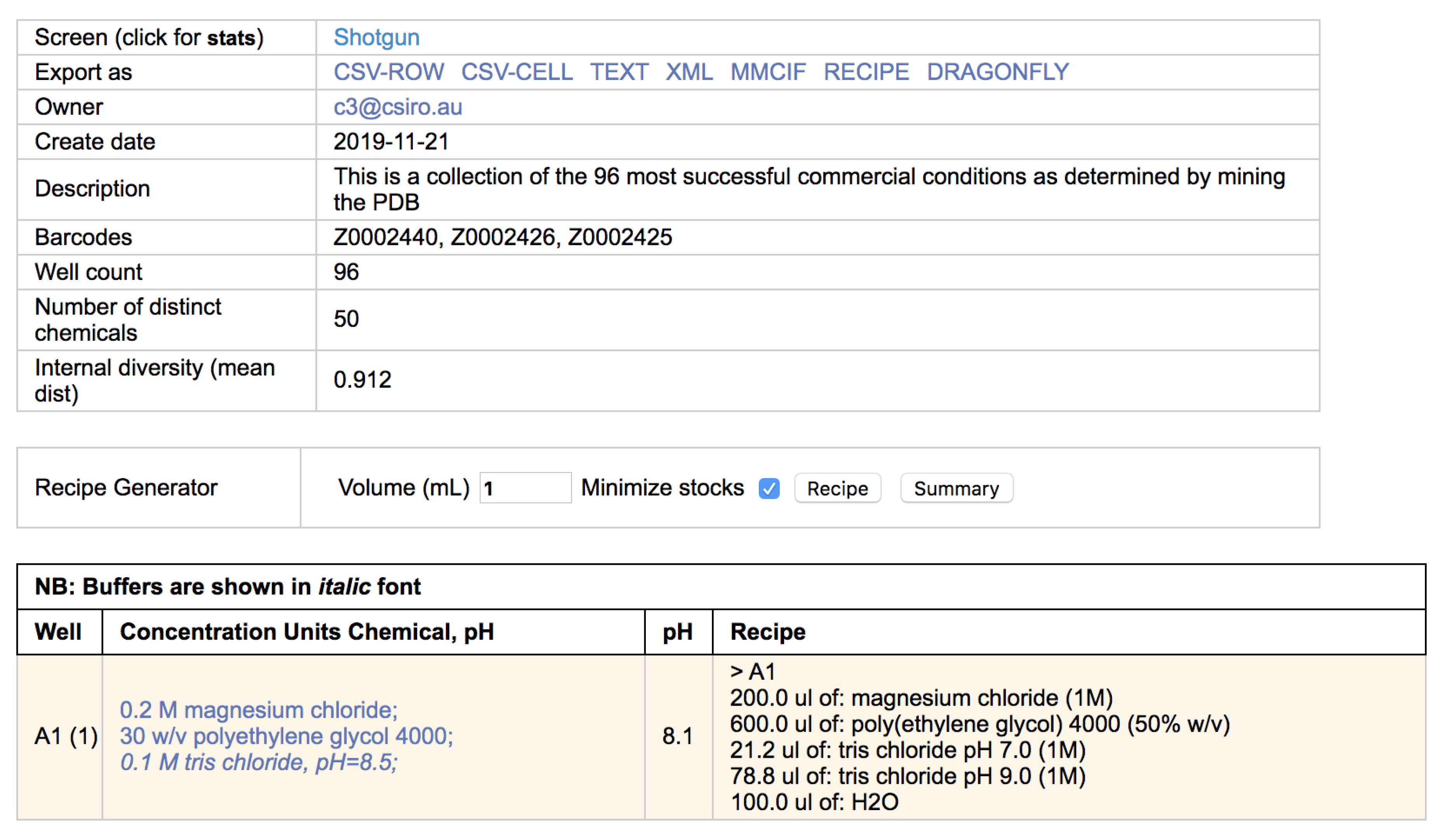This screenshot has height=840, width=1449.
Task: Export screen as CSV-CELL
Action: point(517,72)
